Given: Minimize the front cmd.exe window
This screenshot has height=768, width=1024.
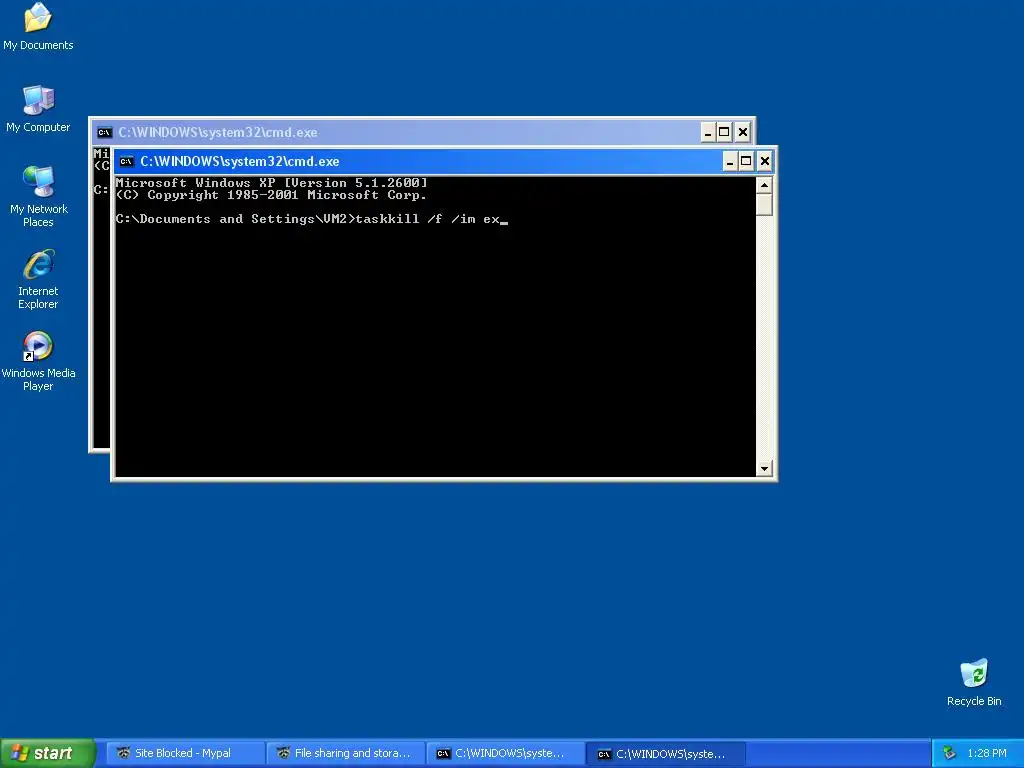Looking at the screenshot, I should [729, 161].
